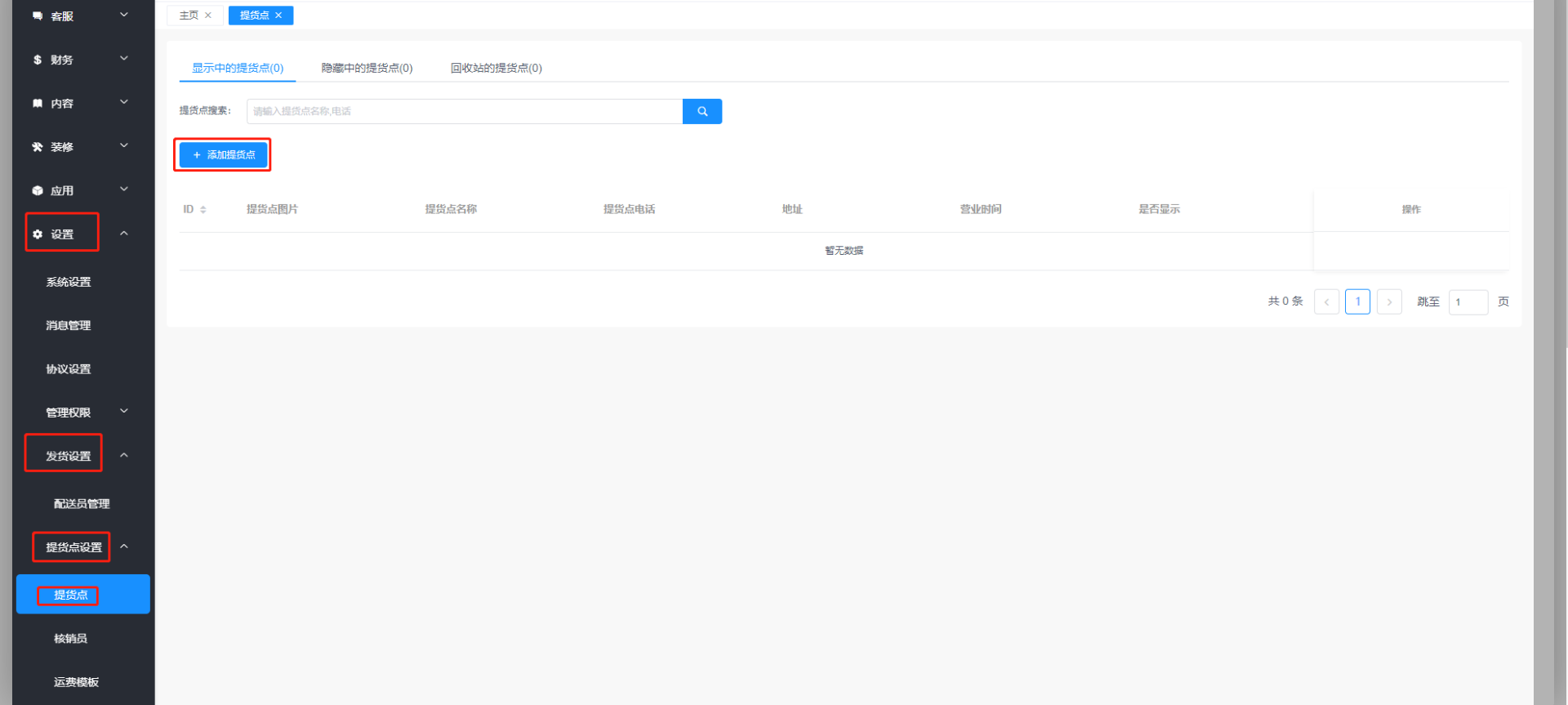Click the blue search magnifier button
The height and width of the screenshot is (705, 1568).
point(702,111)
